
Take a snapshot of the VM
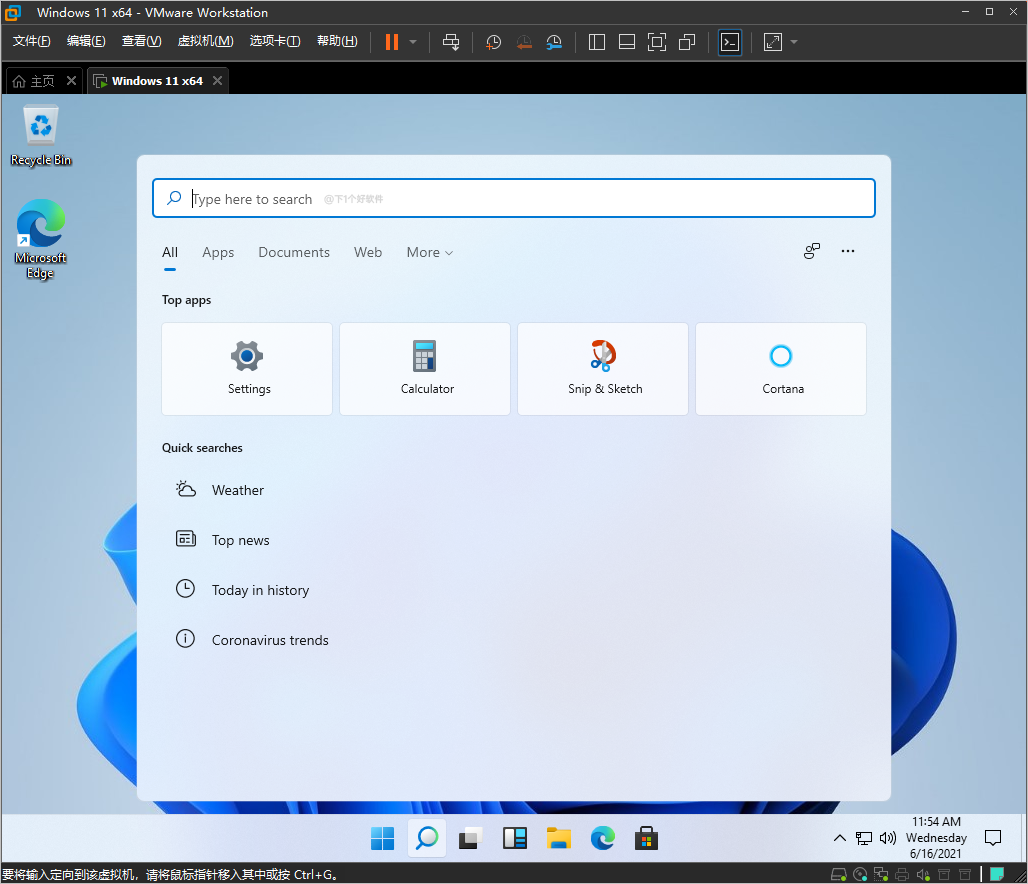point(492,42)
